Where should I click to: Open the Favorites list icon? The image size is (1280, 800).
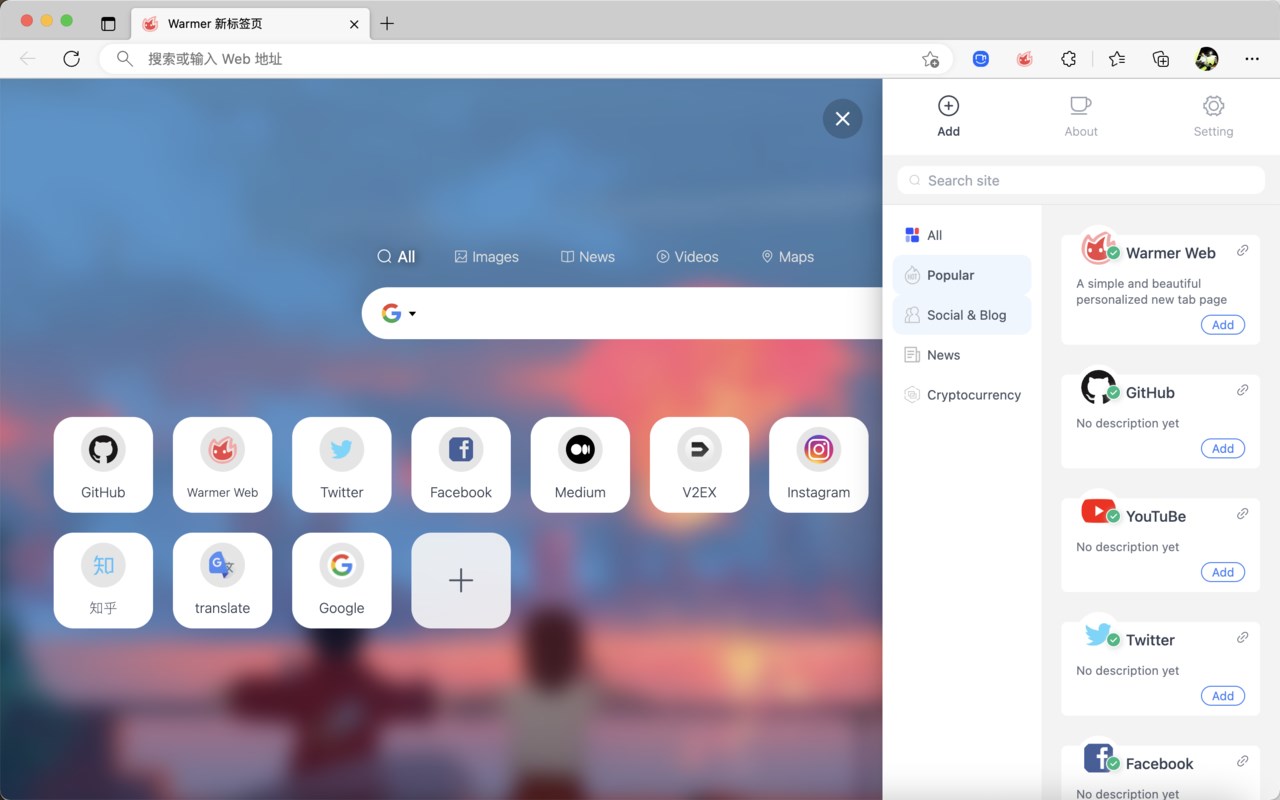(x=1117, y=59)
